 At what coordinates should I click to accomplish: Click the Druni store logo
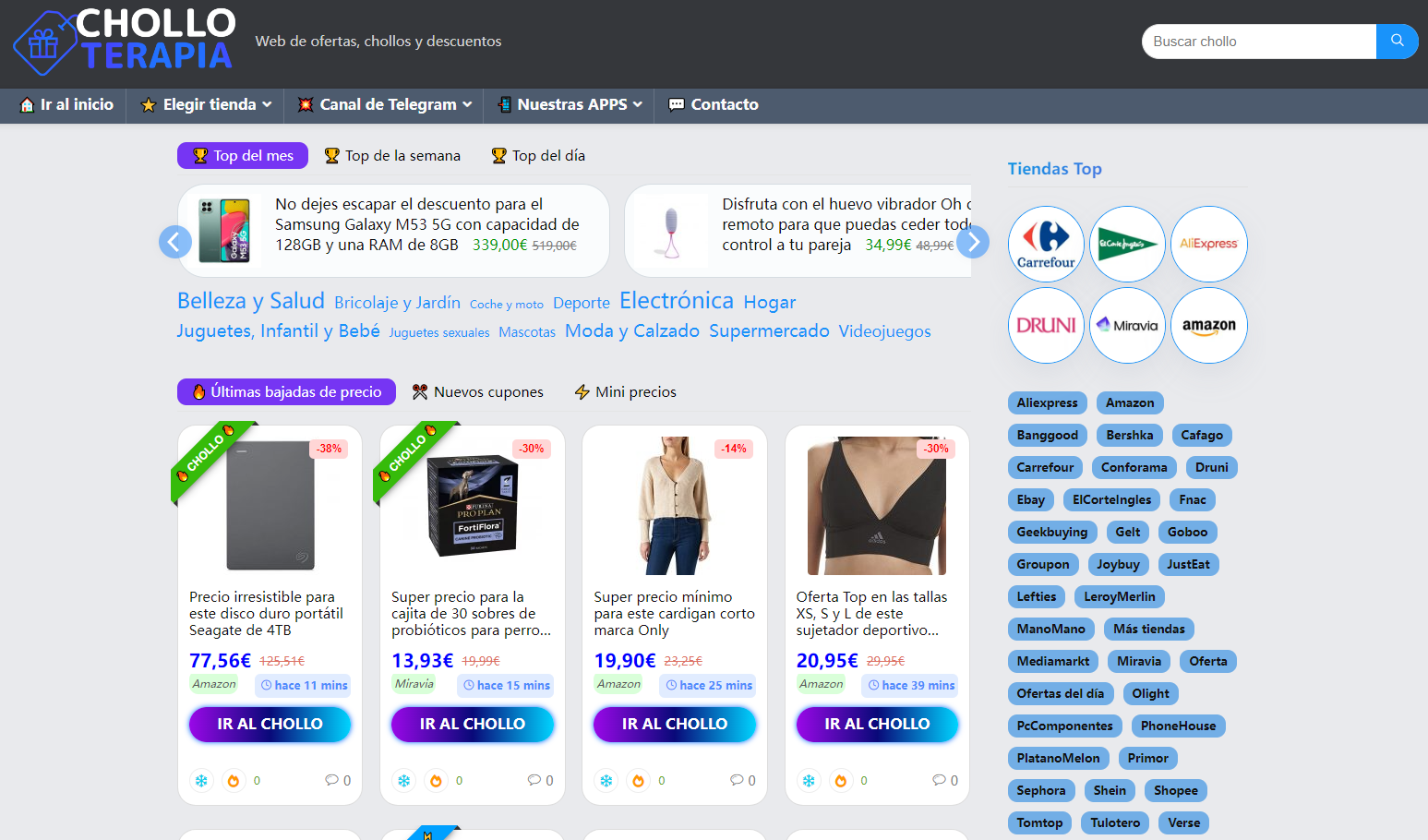tap(1046, 325)
